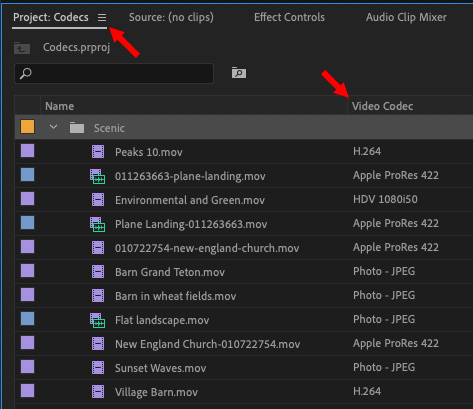Switch to Effect Controls tab
The height and width of the screenshot is (409, 473).
(x=289, y=17)
